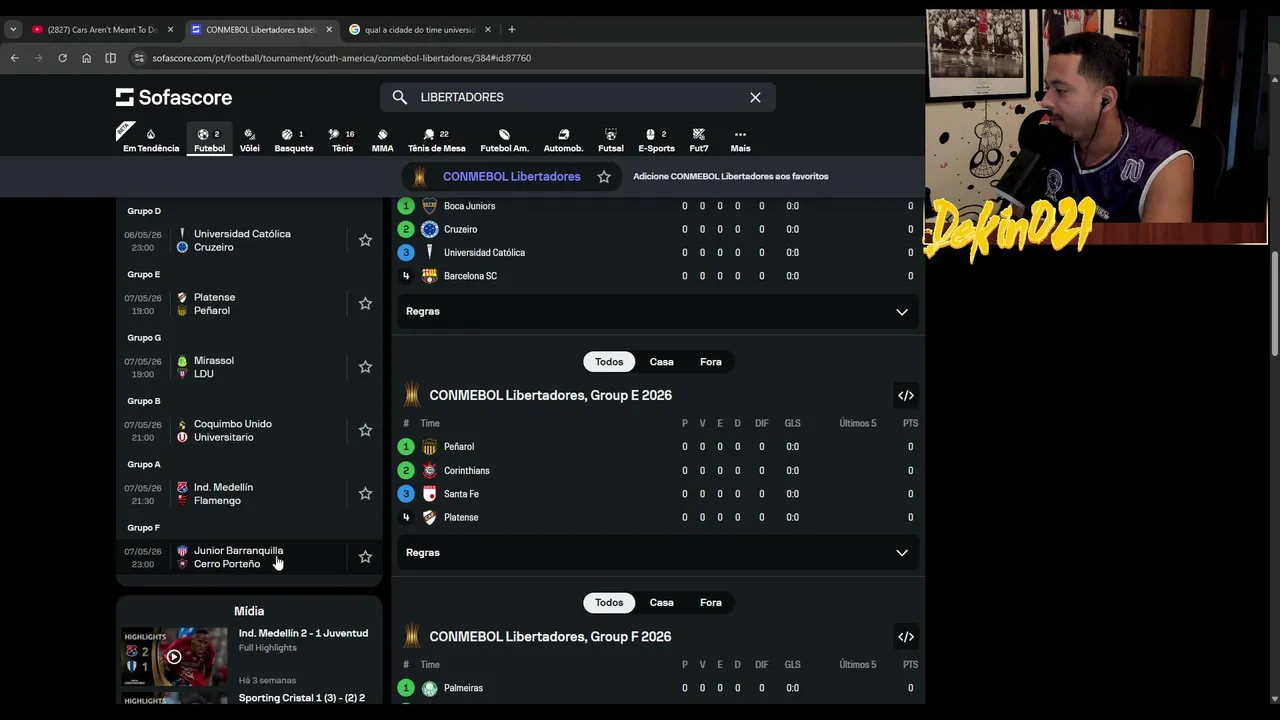Open Santa Fe team row
The height and width of the screenshot is (720, 1280).
pos(657,494)
